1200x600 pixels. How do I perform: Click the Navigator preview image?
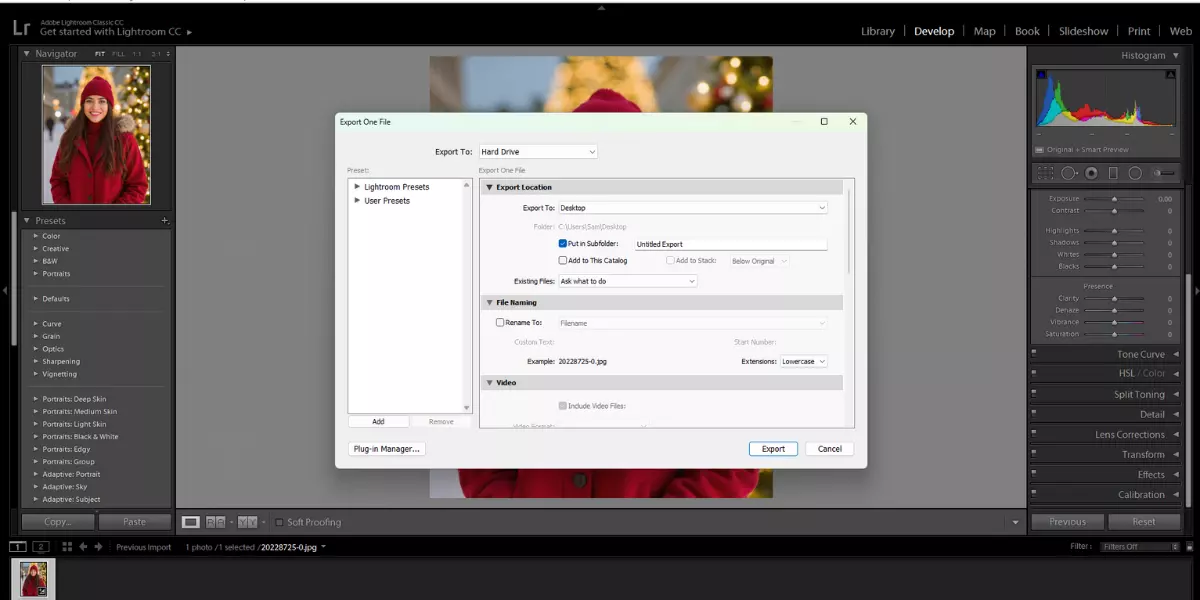(x=97, y=135)
